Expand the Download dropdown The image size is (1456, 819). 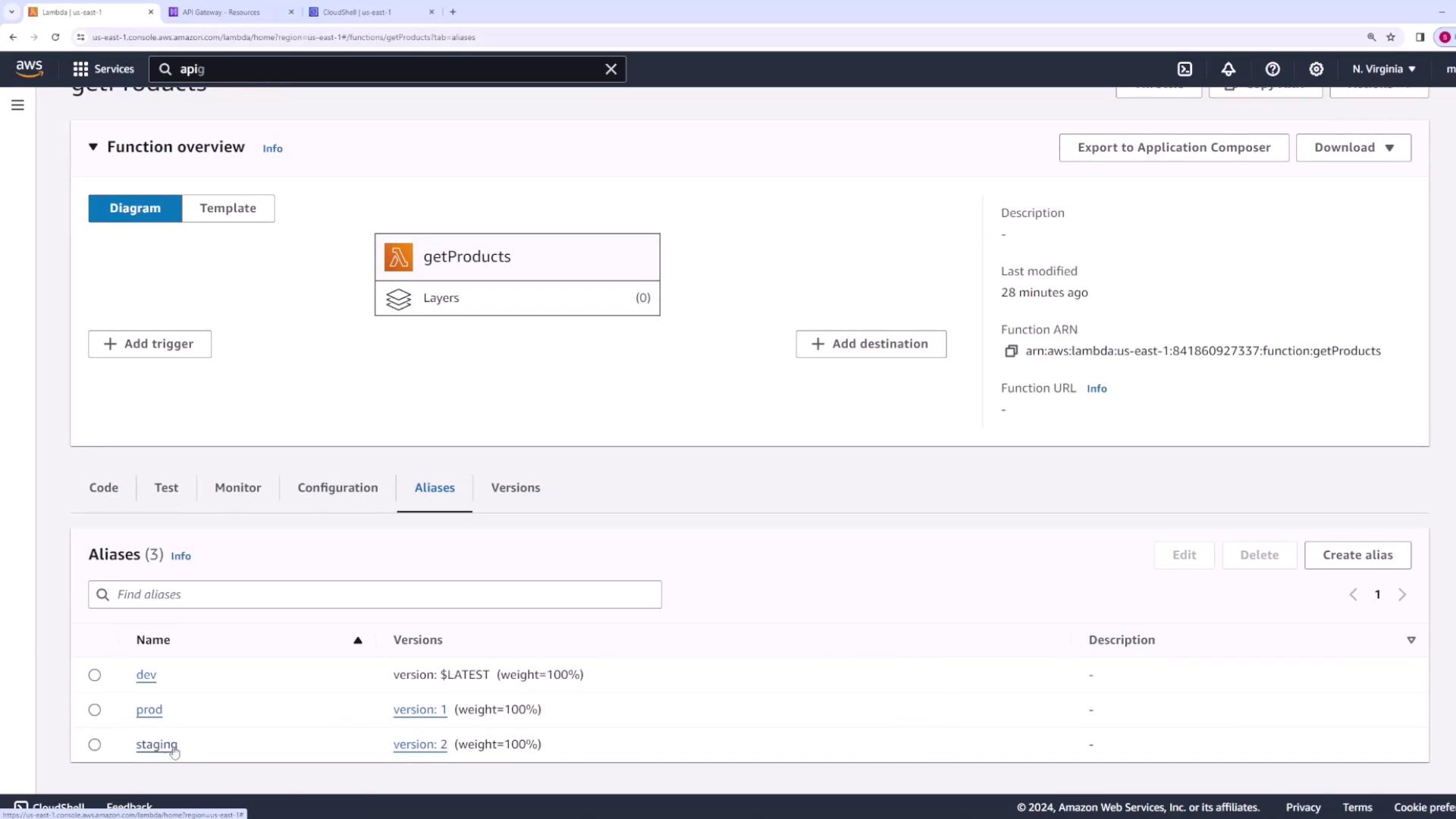pyautogui.click(x=1353, y=148)
